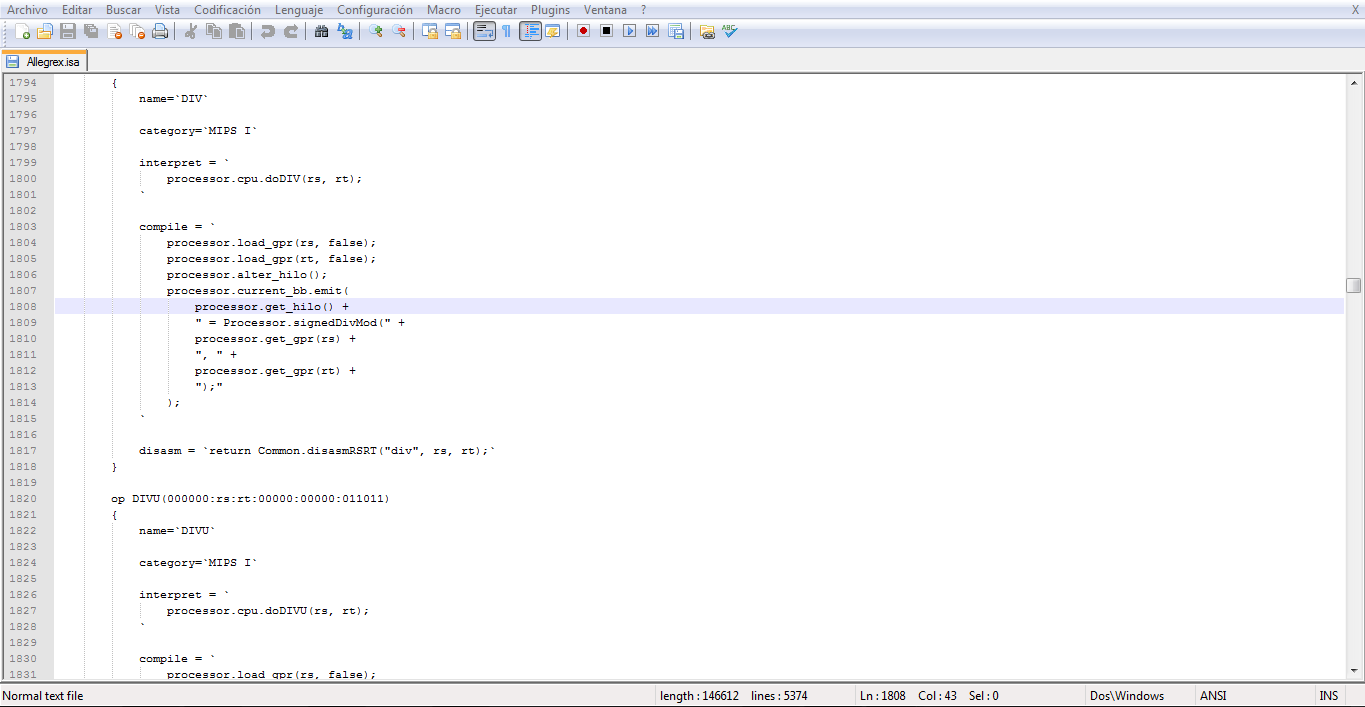Start macro recording with red circle
The width and height of the screenshot is (1365, 707).
(x=583, y=31)
